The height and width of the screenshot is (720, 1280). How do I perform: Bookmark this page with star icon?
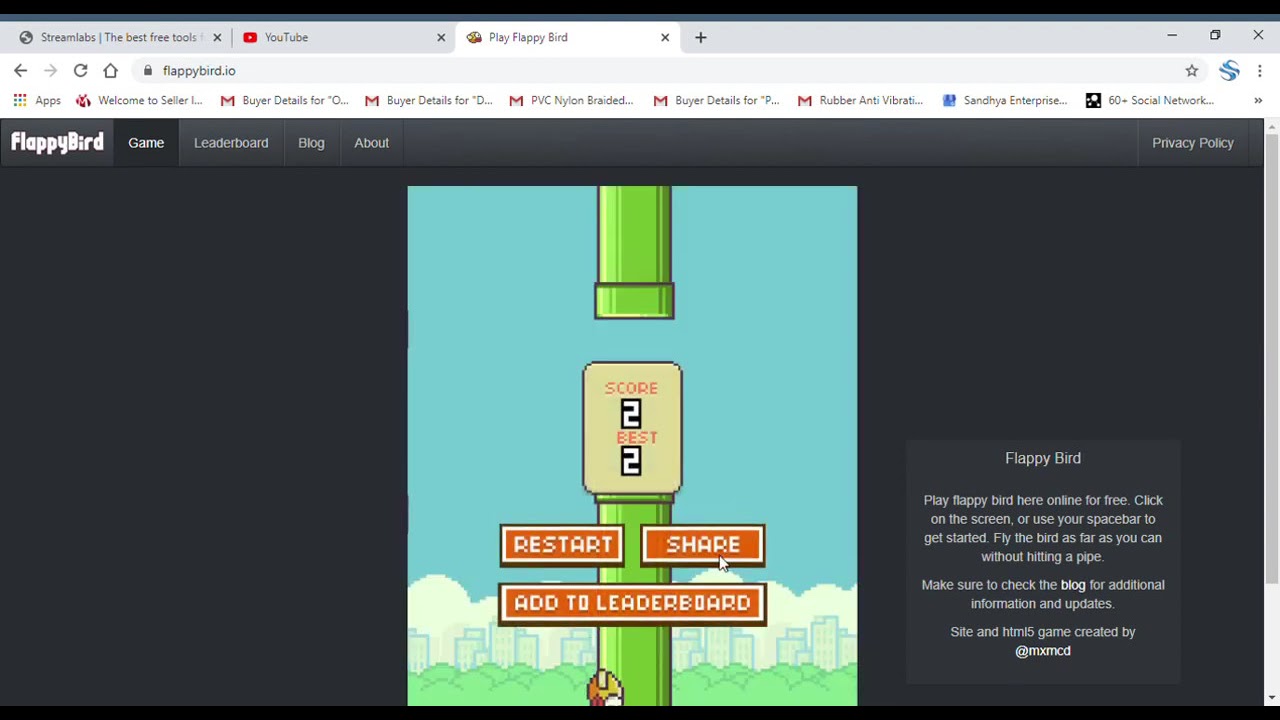pos(1191,71)
